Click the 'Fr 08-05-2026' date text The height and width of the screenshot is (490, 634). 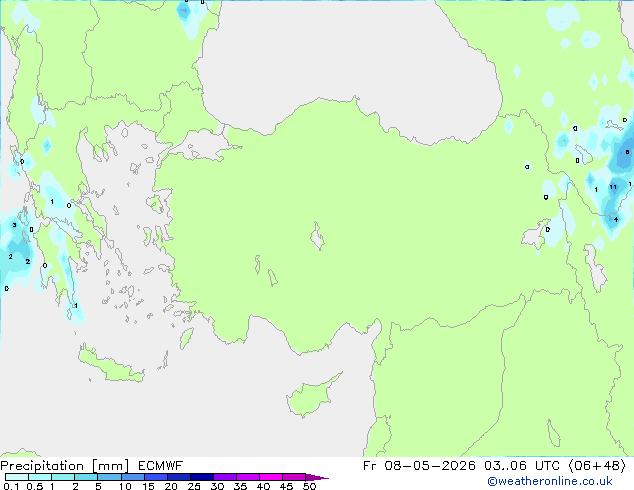coord(419,466)
